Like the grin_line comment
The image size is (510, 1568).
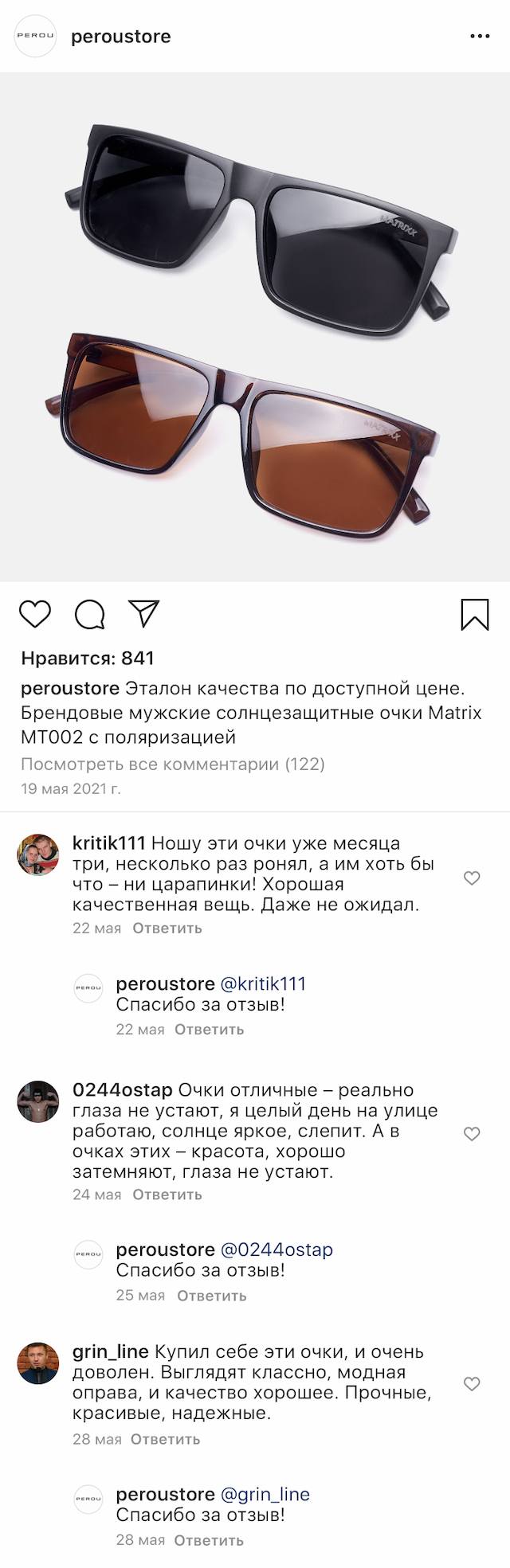point(472,1383)
